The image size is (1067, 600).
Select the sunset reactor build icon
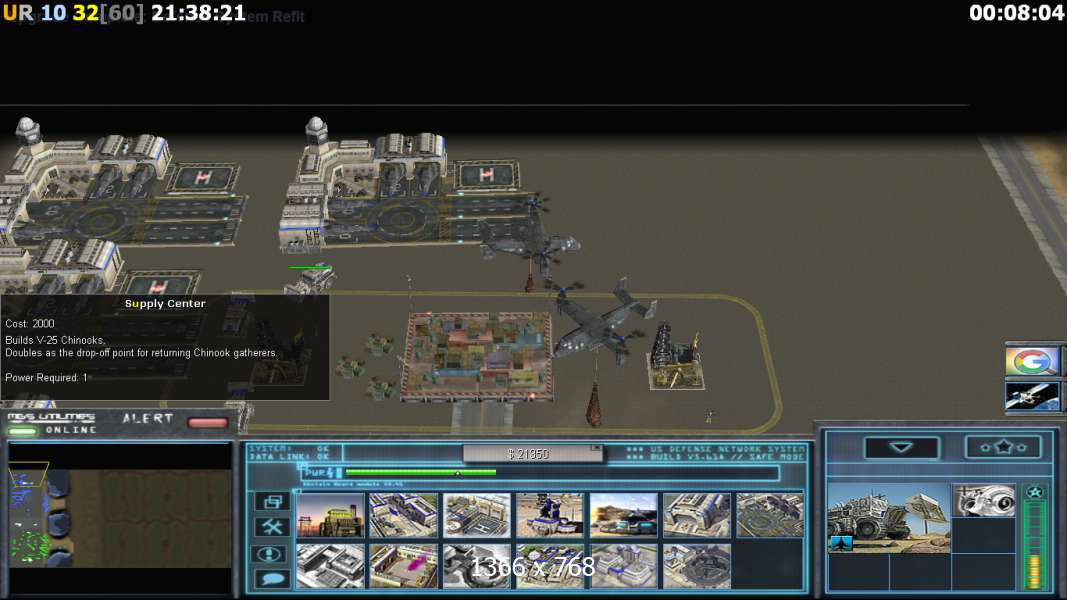[330, 515]
